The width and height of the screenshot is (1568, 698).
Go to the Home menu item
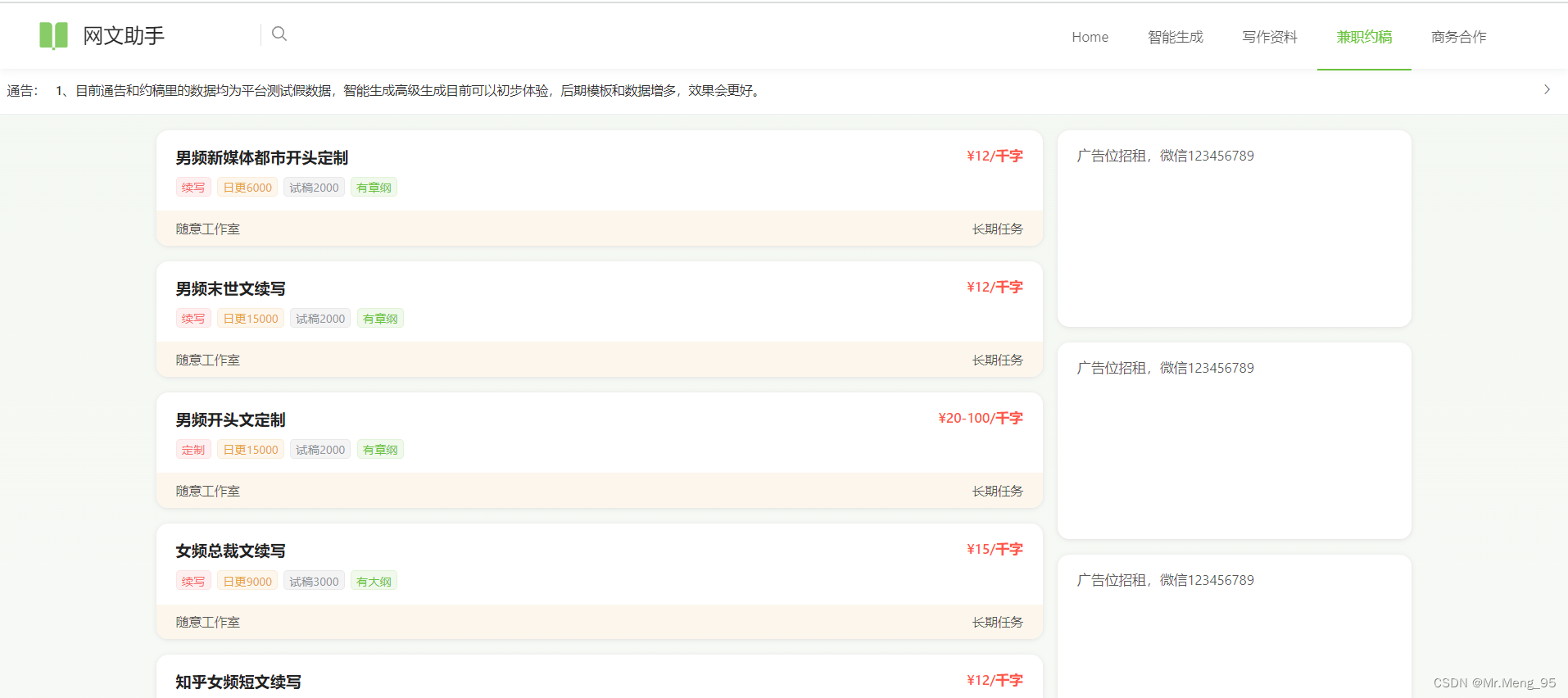[x=1090, y=37]
